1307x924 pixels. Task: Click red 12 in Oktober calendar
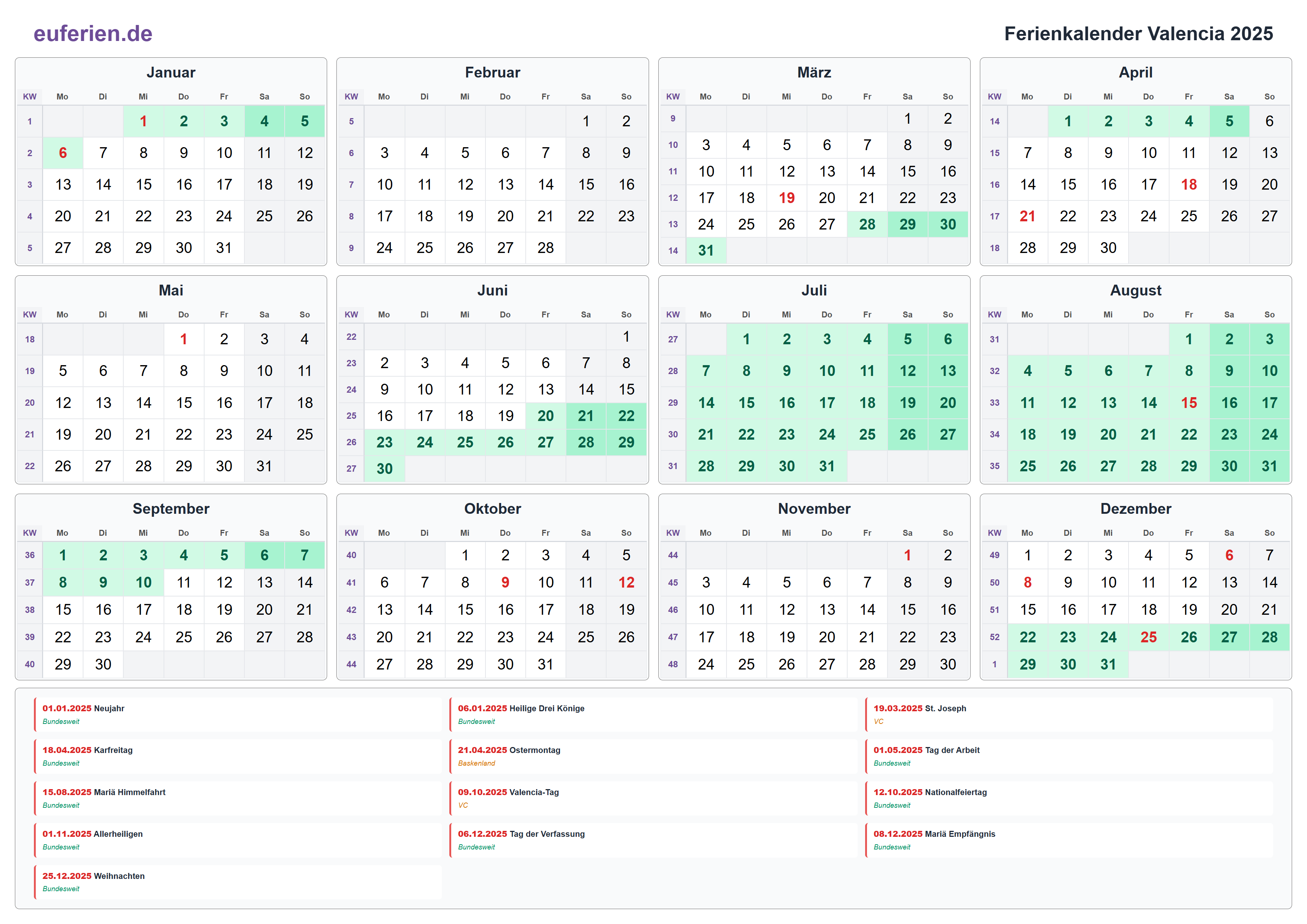[626, 582]
